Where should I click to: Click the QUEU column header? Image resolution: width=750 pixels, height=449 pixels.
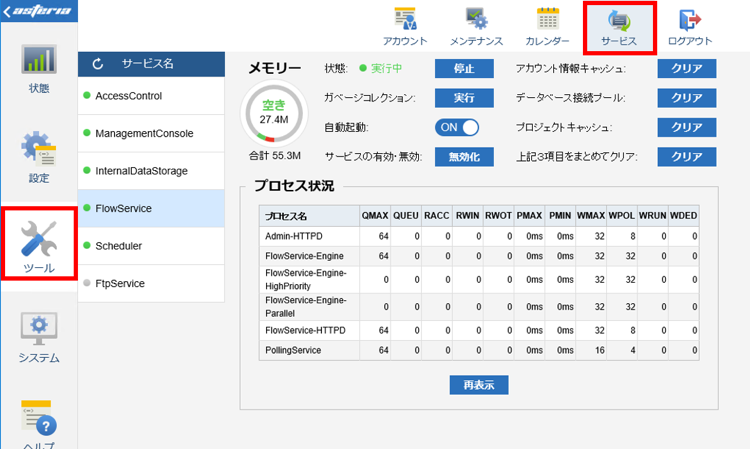click(x=406, y=216)
